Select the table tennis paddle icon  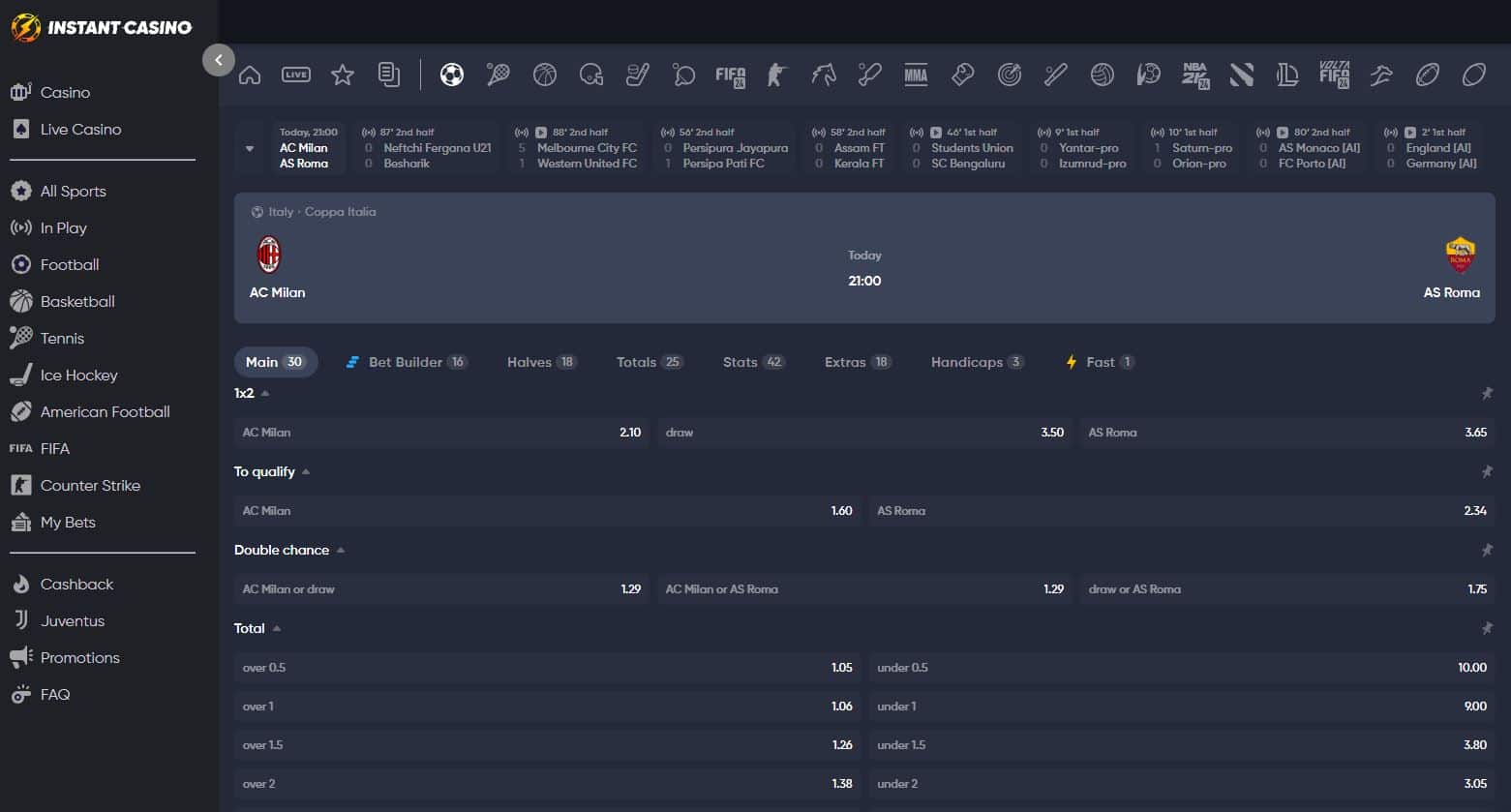tap(684, 75)
